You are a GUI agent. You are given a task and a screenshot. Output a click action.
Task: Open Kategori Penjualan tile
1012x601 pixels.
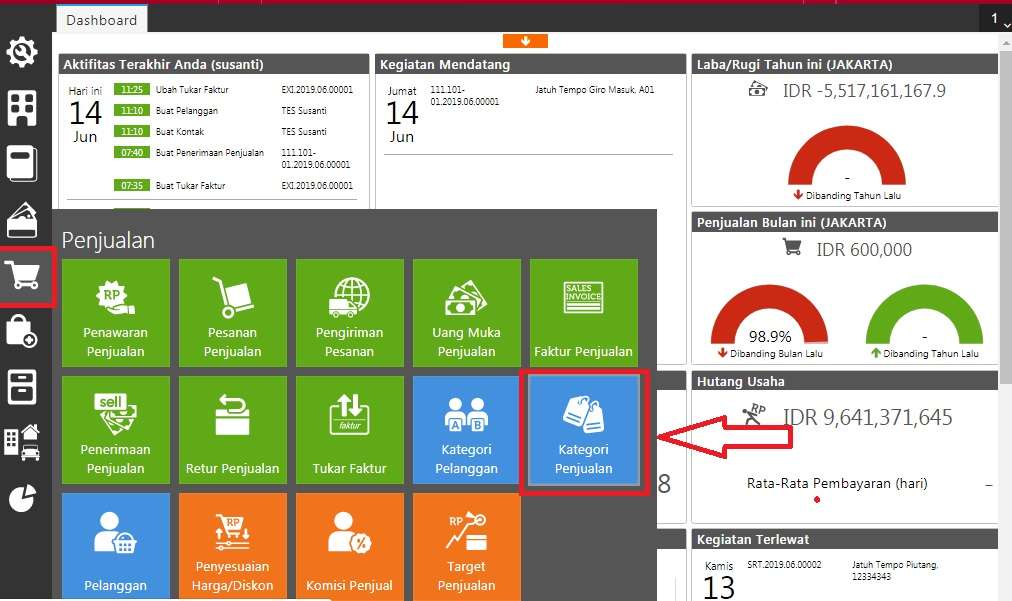(583, 431)
